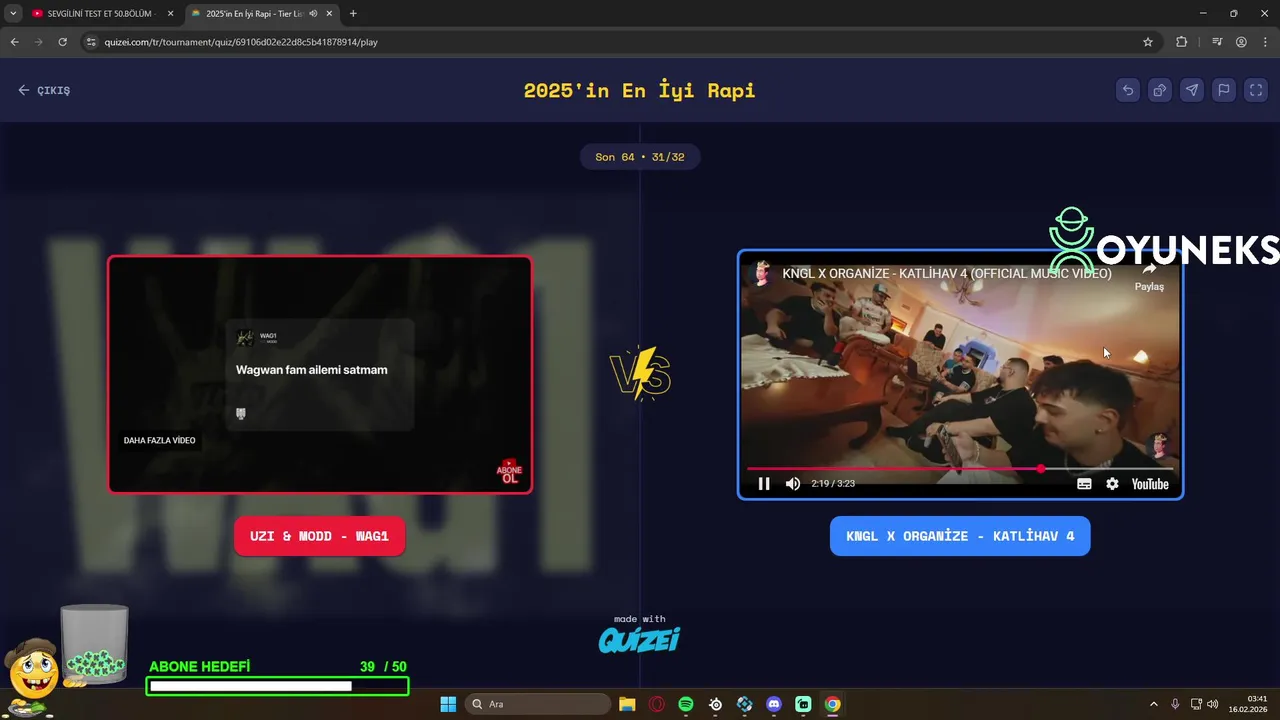
Task: Open the Chrome profile avatar
Action: pos(1241,42)
